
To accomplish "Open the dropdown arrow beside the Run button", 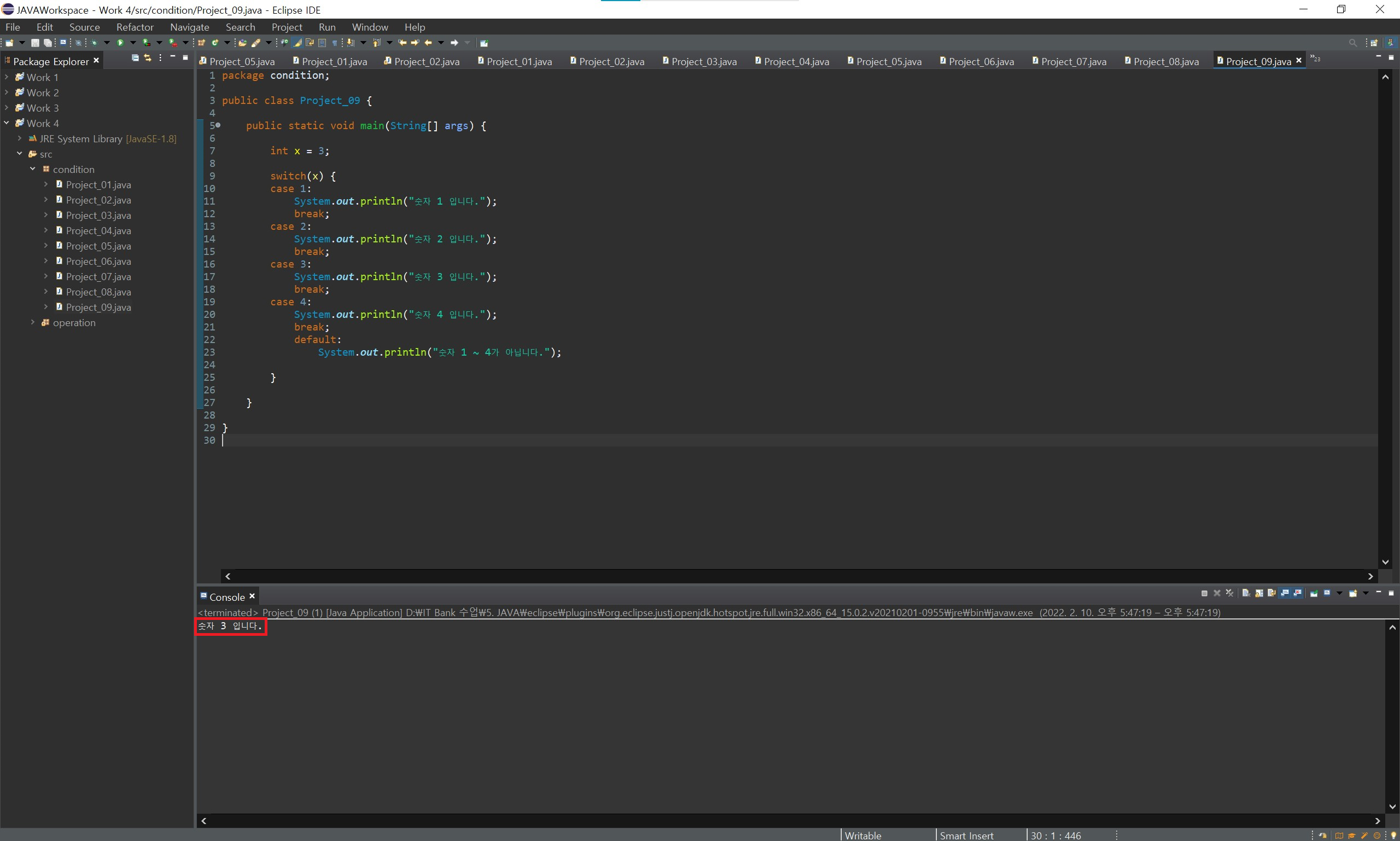I will point(133,43).
